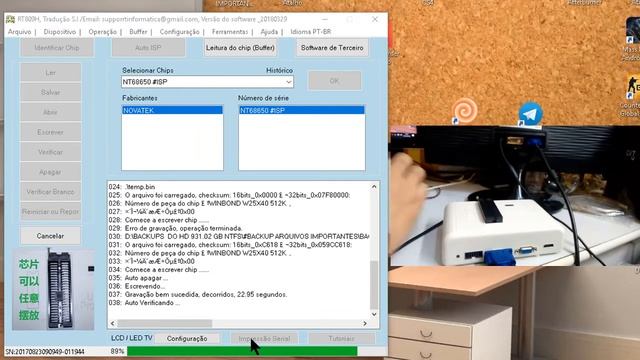Open Software de Terceiro

332,48
